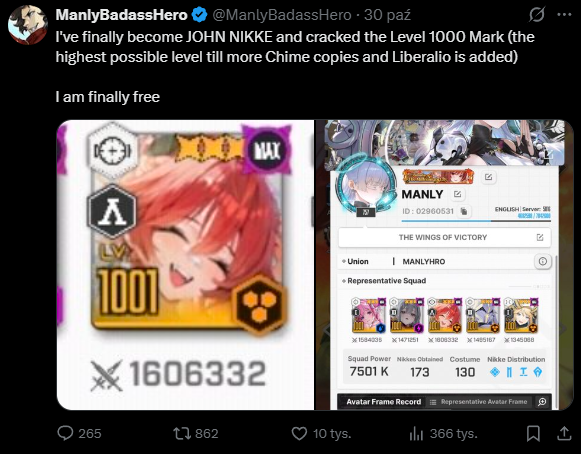The height and width of the screenshot is (454, 581).
Task: View post analytics bar chart icon
Action: (x=416, y=433)
